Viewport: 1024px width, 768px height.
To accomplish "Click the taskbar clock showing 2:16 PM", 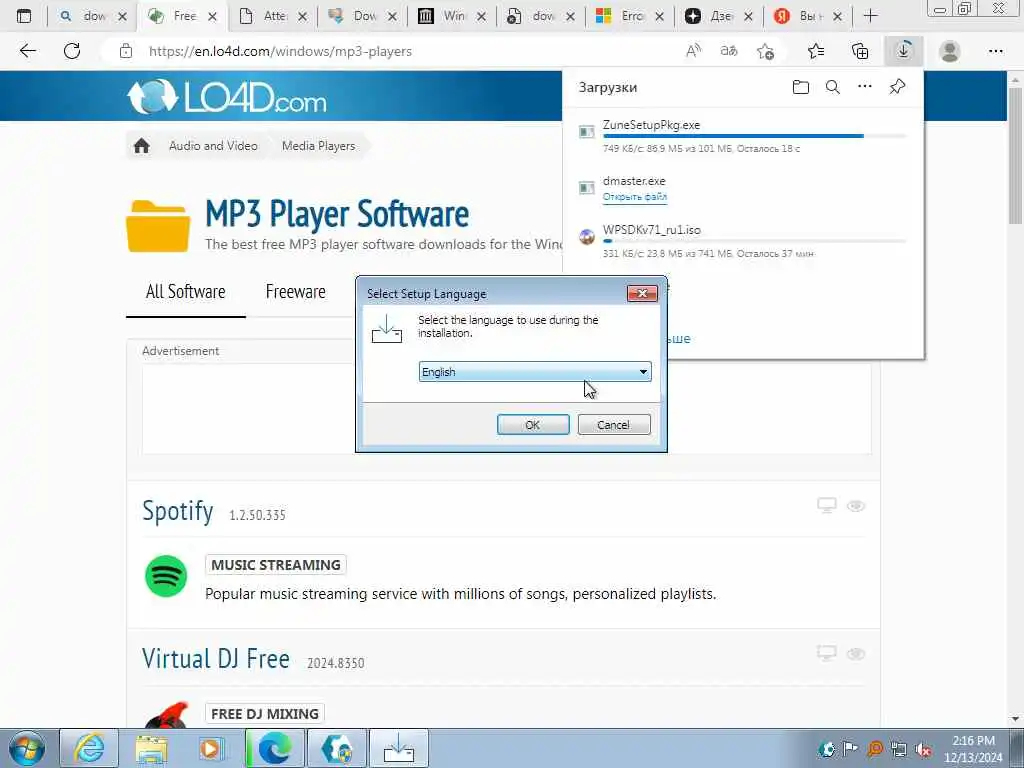I will coord(973,749).
